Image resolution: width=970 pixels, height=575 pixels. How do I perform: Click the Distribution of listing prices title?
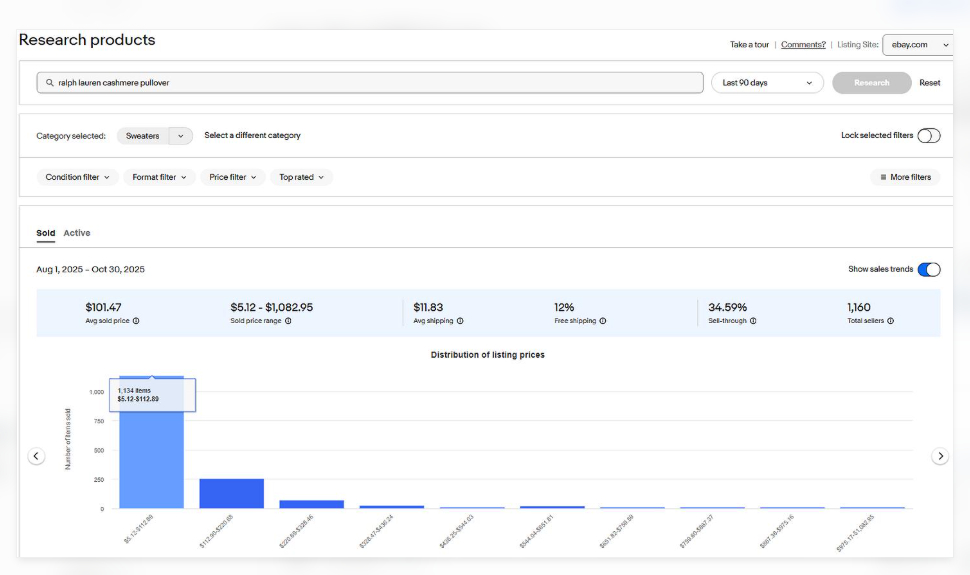(x=487, y=355)
